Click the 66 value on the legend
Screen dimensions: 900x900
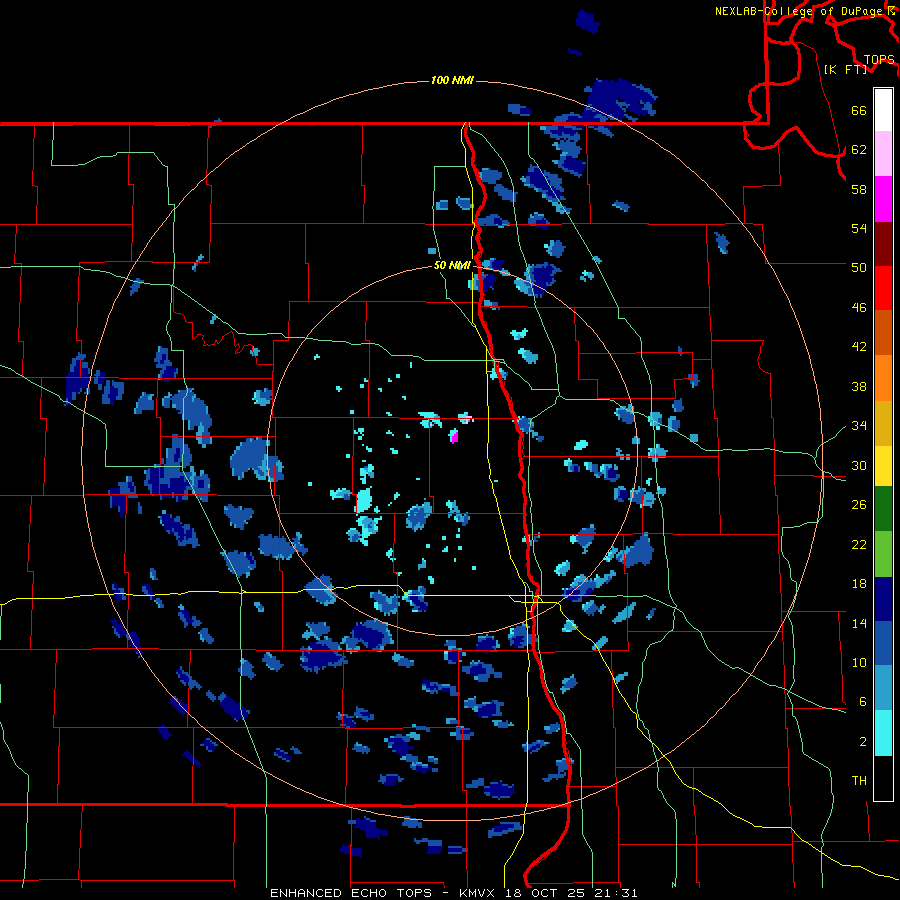tap(859, 110)
